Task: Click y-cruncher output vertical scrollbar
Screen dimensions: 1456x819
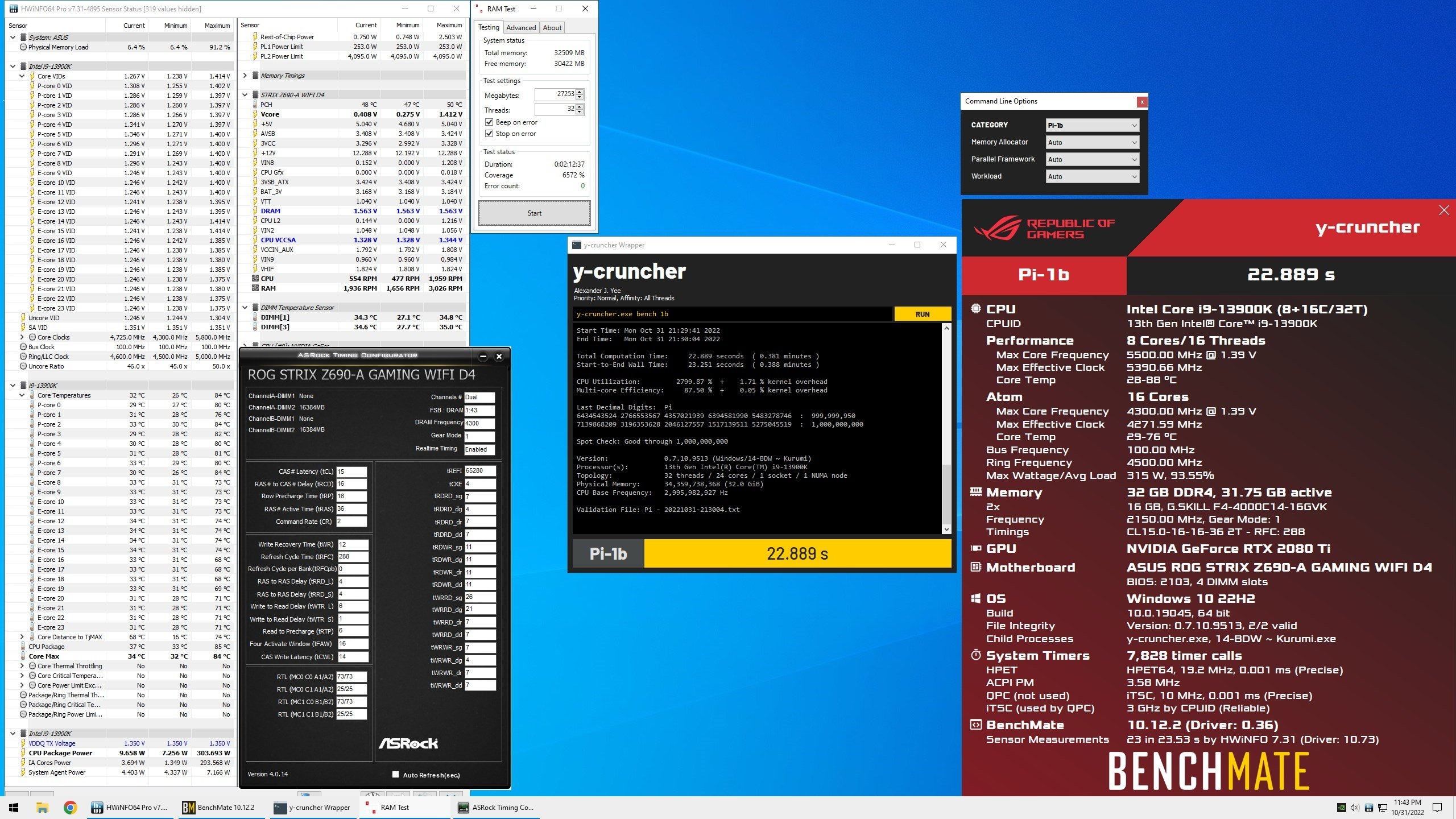Action: point(946,429)
